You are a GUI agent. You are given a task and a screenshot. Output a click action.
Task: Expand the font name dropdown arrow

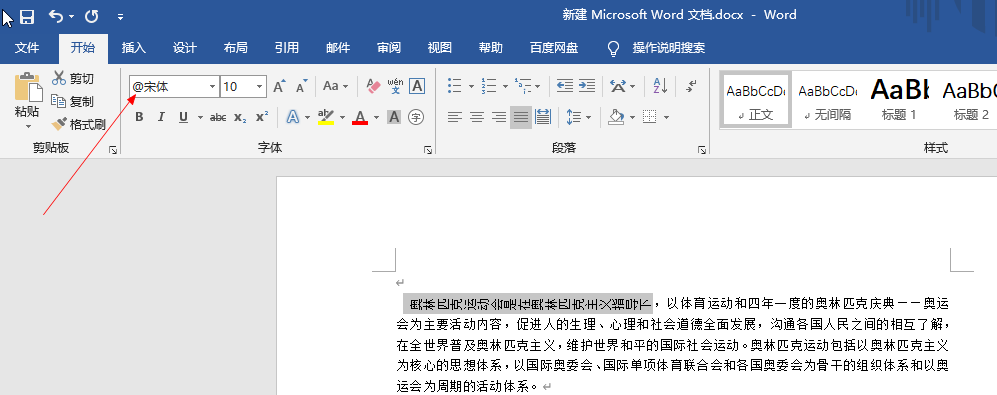[212, 87]
